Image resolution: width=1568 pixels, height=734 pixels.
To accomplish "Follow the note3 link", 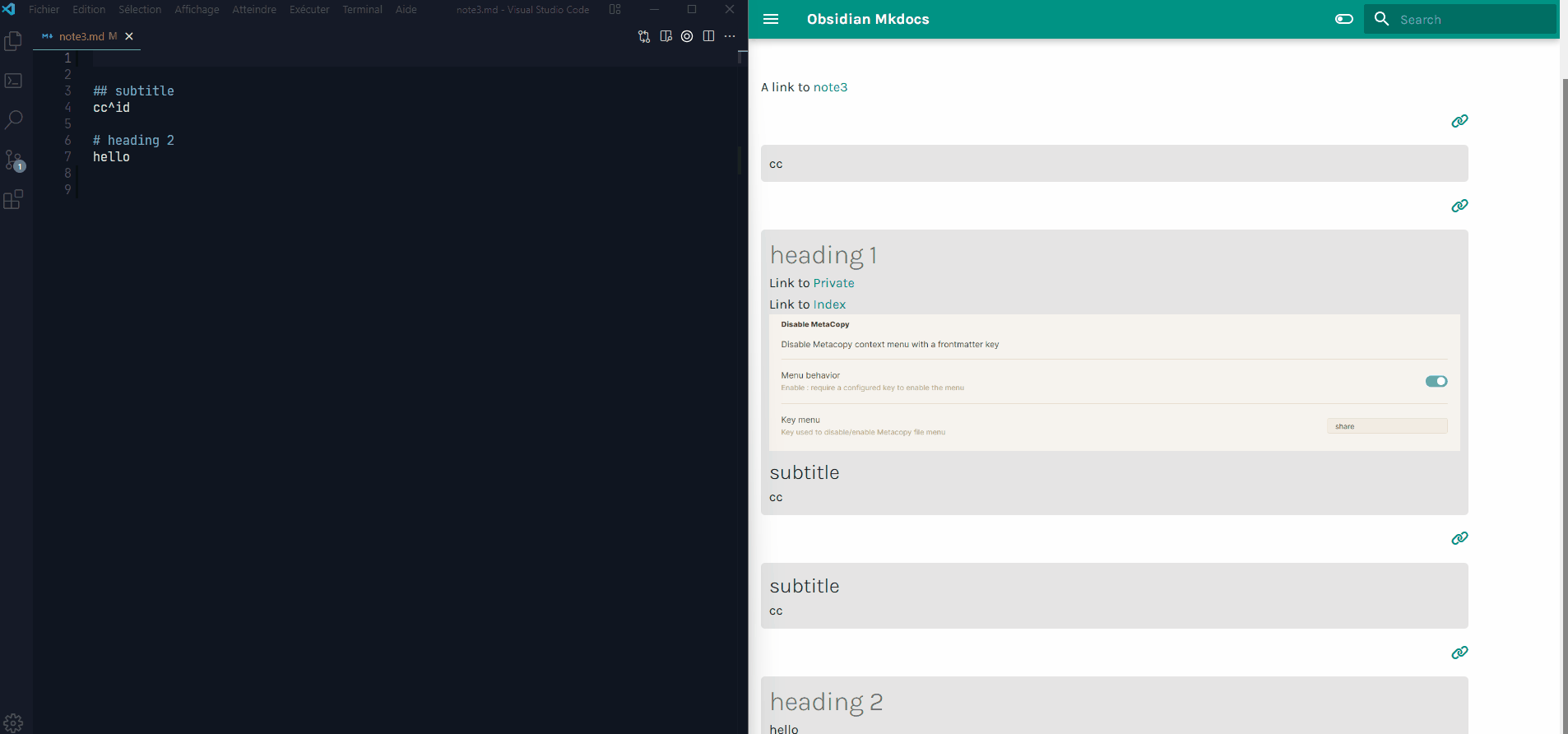I will [830, 87].
